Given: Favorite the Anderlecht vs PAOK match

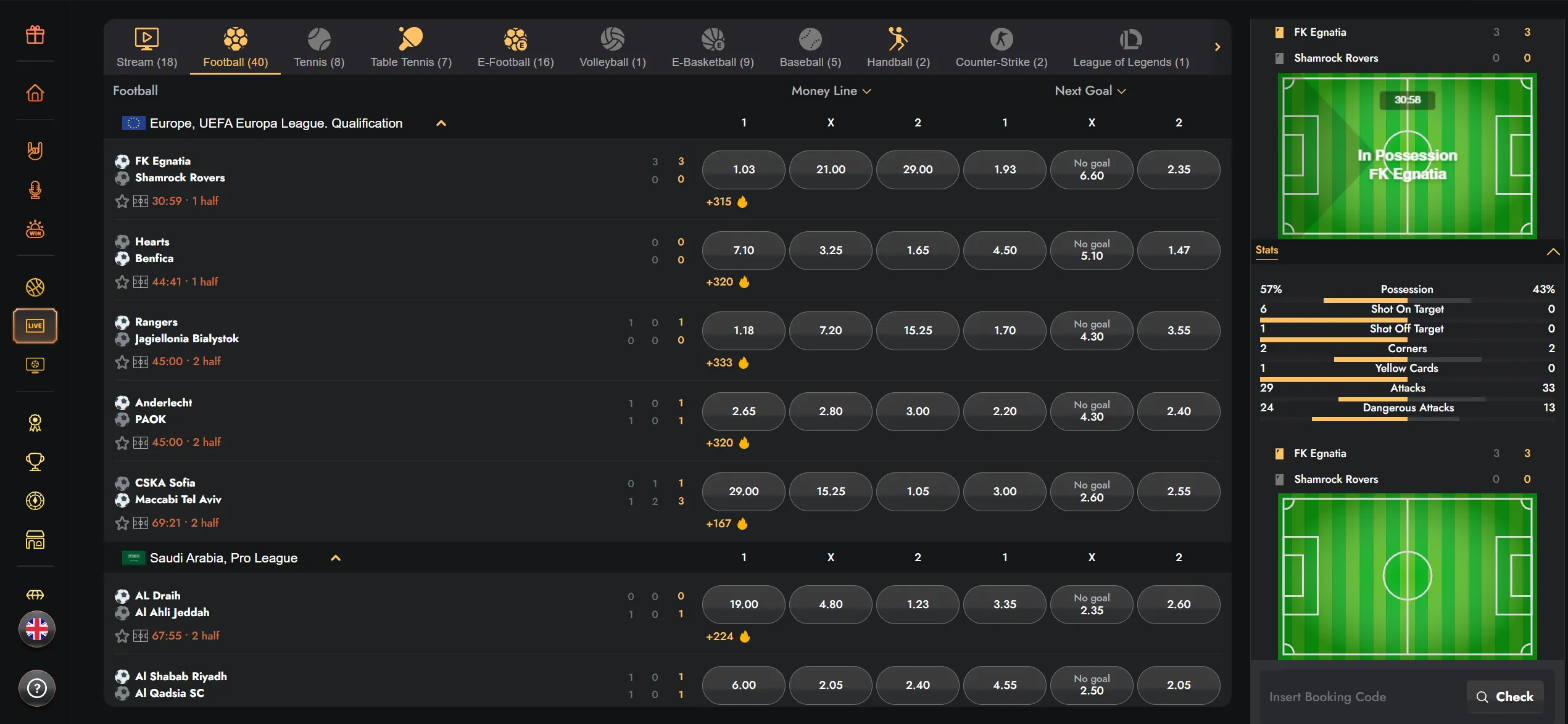Looking at the screenshot, I should tap(122, 443).
